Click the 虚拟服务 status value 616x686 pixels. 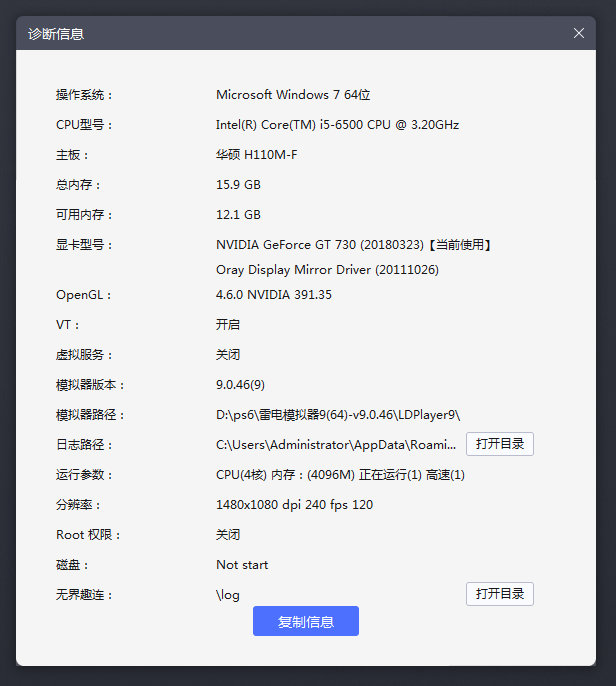click(228, 355)
